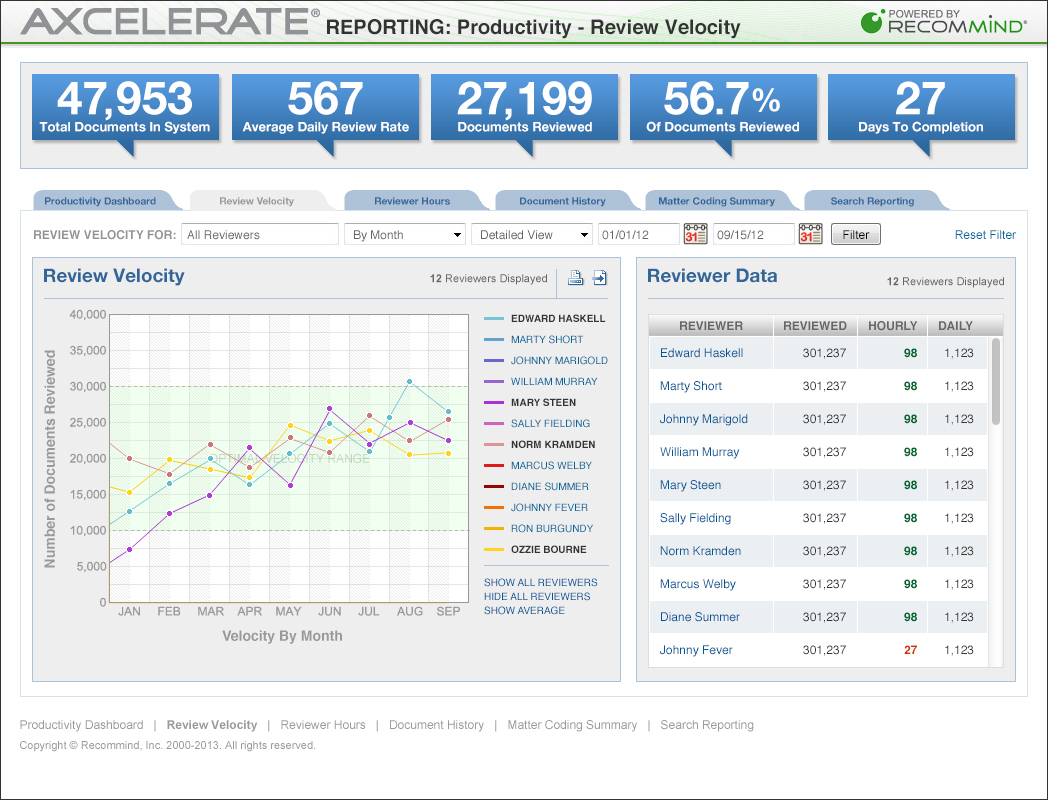Click the REVIEWED column header
The height and width of the screenshot is (800, 1048).
[815, 325]
